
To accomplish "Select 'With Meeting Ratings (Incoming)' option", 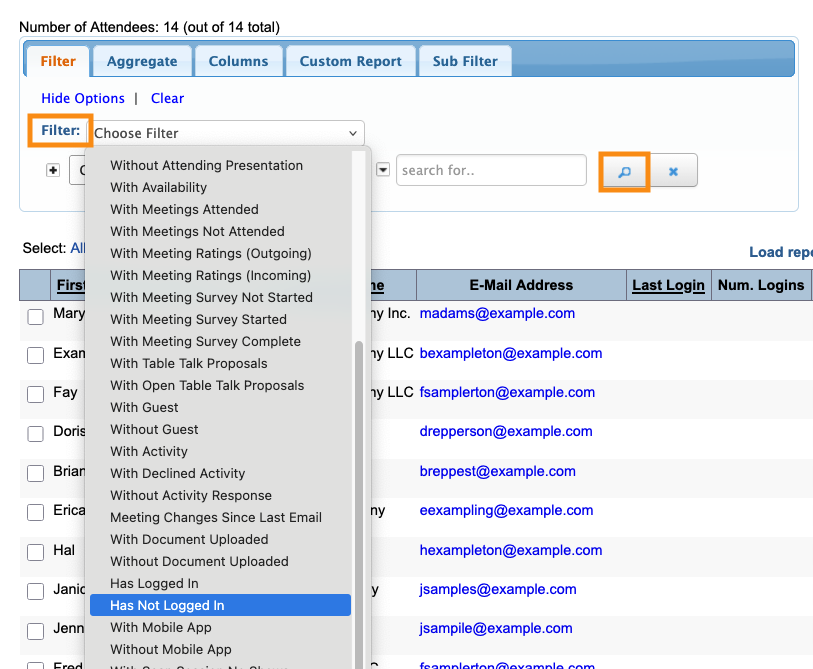I will click(220, 275).
